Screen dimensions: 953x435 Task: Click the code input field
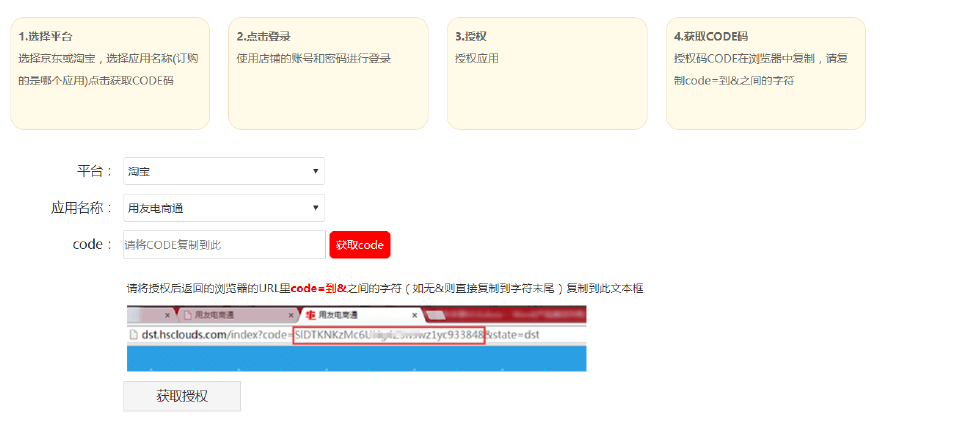pos(224,245)
